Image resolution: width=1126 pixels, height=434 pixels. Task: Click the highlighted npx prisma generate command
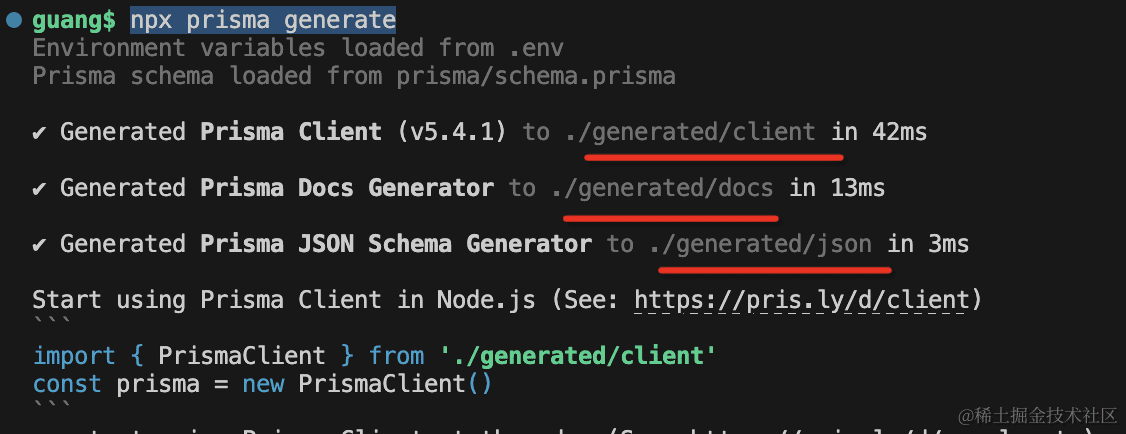coord(263,20)
